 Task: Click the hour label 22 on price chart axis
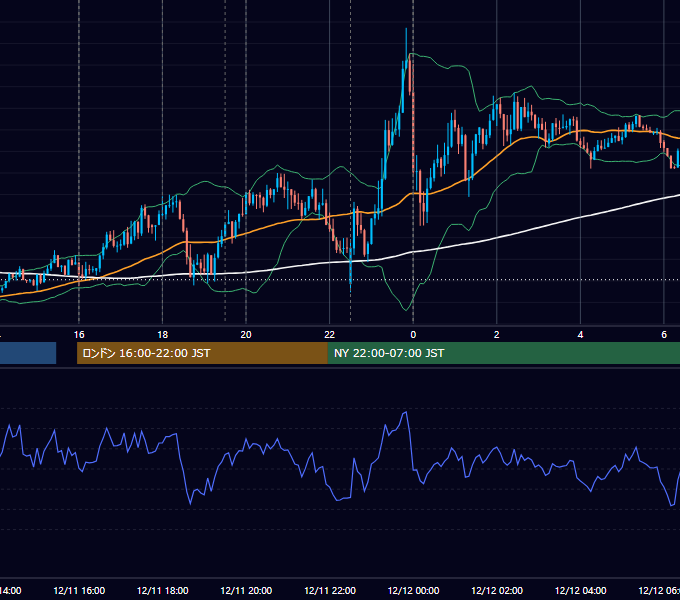[330, 335]
